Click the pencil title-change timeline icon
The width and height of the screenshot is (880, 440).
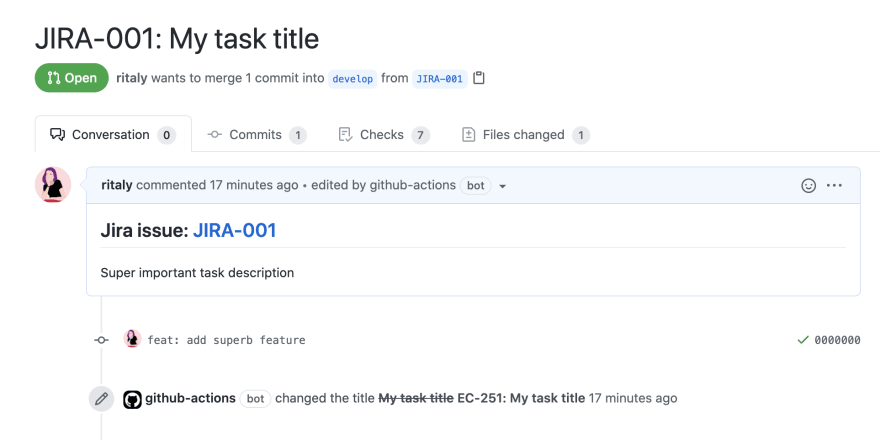click(101, 398)
